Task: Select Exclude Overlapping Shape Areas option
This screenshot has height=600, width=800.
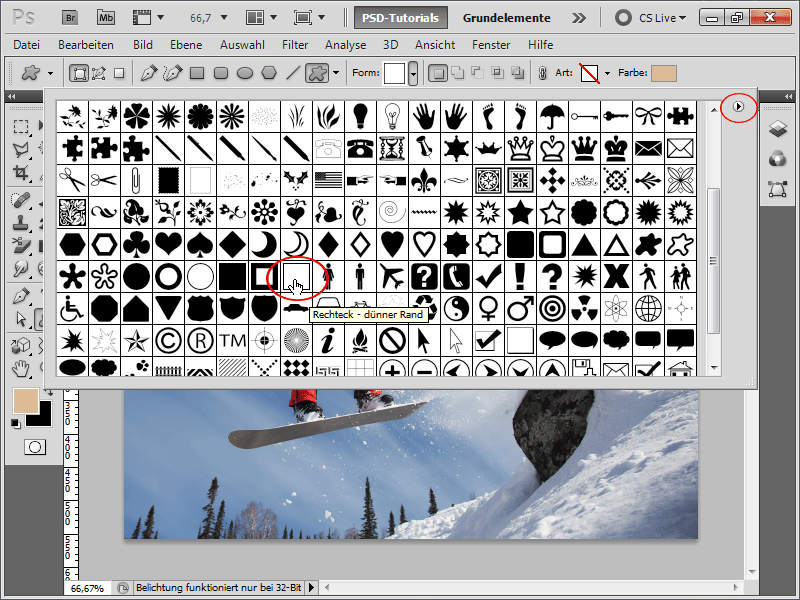Action: pyautogui.click(x=517, y=73)
